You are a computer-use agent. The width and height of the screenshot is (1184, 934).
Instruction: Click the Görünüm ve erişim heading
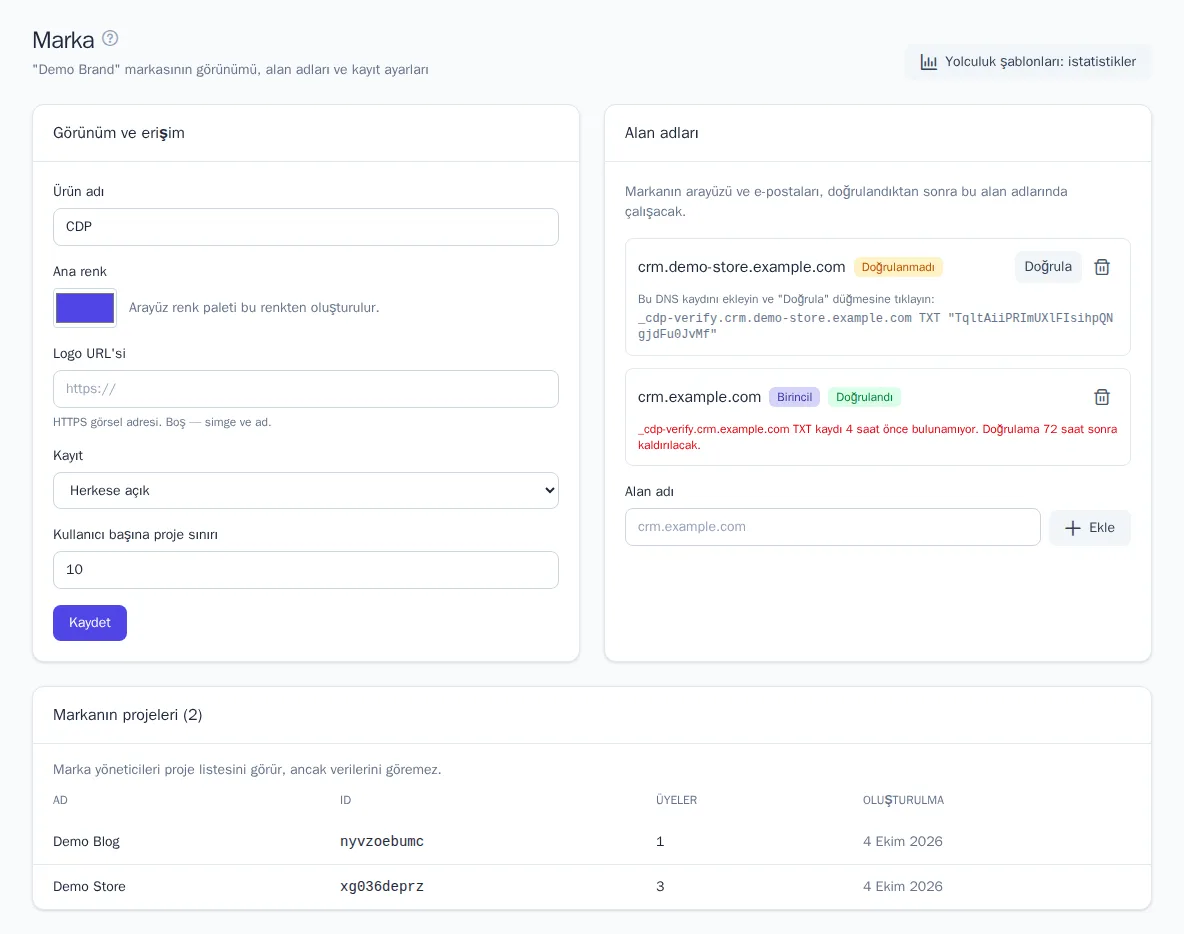119,133
